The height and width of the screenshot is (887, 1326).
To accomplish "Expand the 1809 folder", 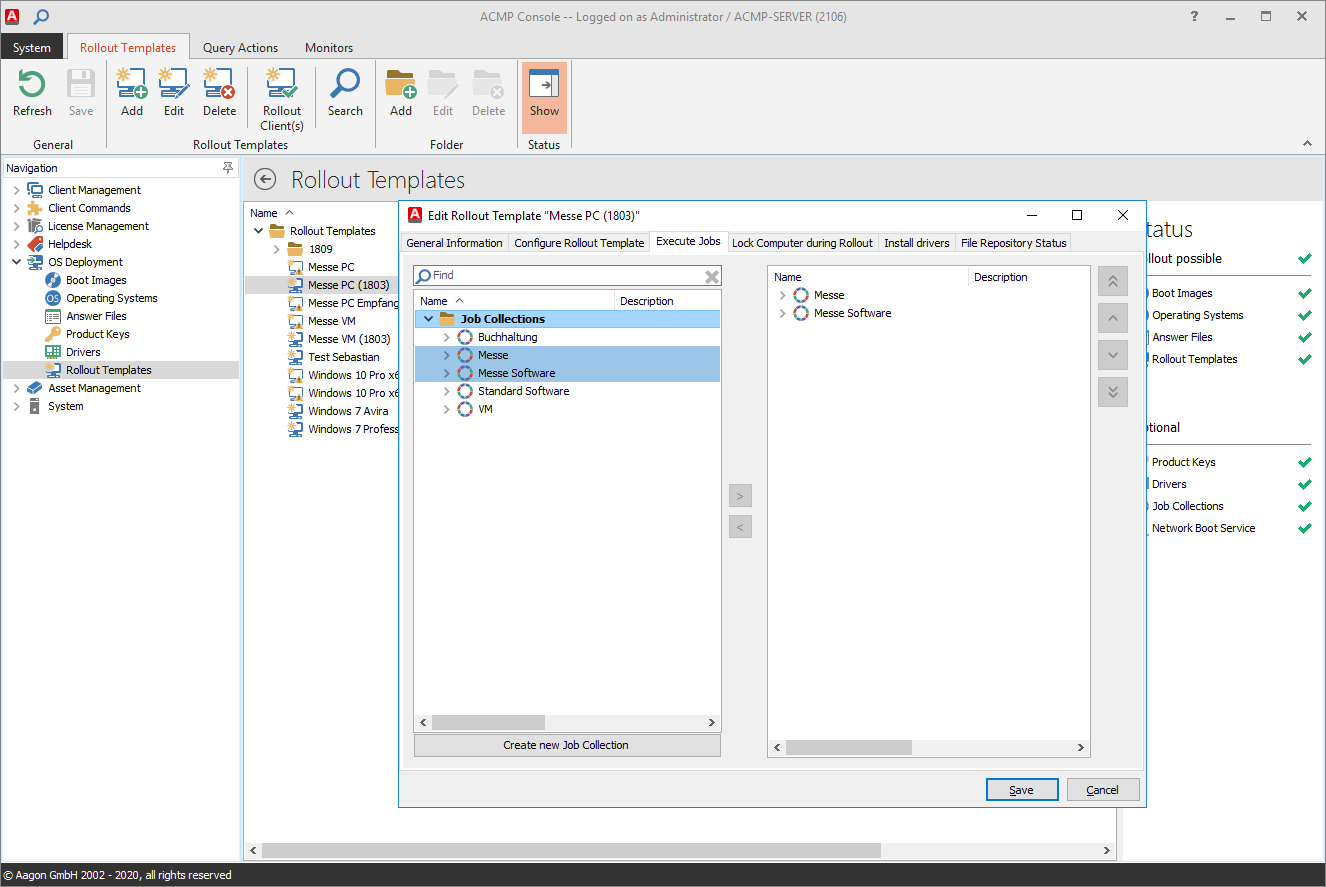I will (x=277, y=249).
